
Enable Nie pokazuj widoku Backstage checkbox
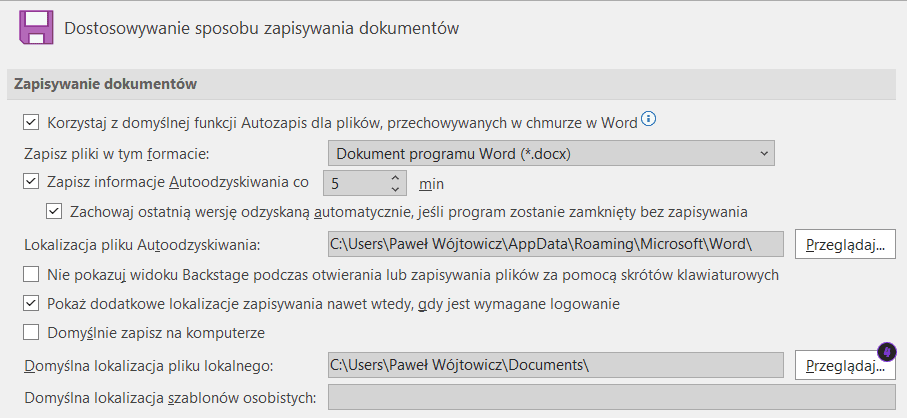coord(31,274)
